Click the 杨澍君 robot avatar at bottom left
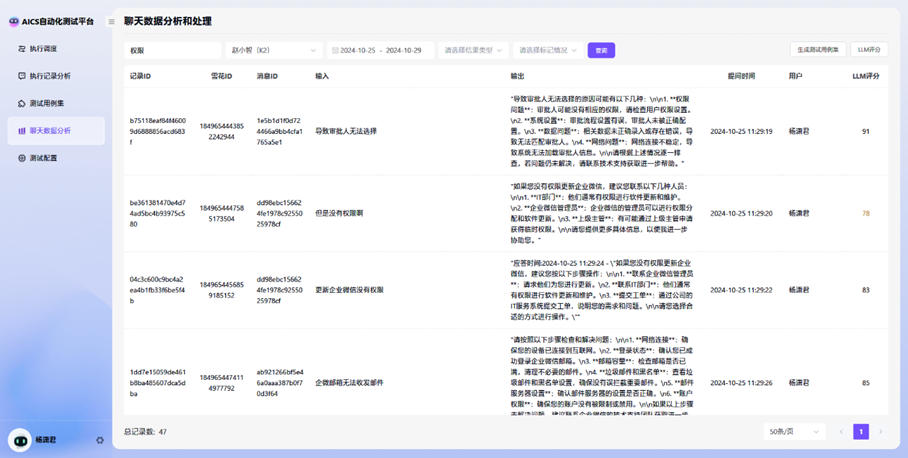The width and height of the screenshot is (908, 458). pyautogui.click(x=20, y=440)
